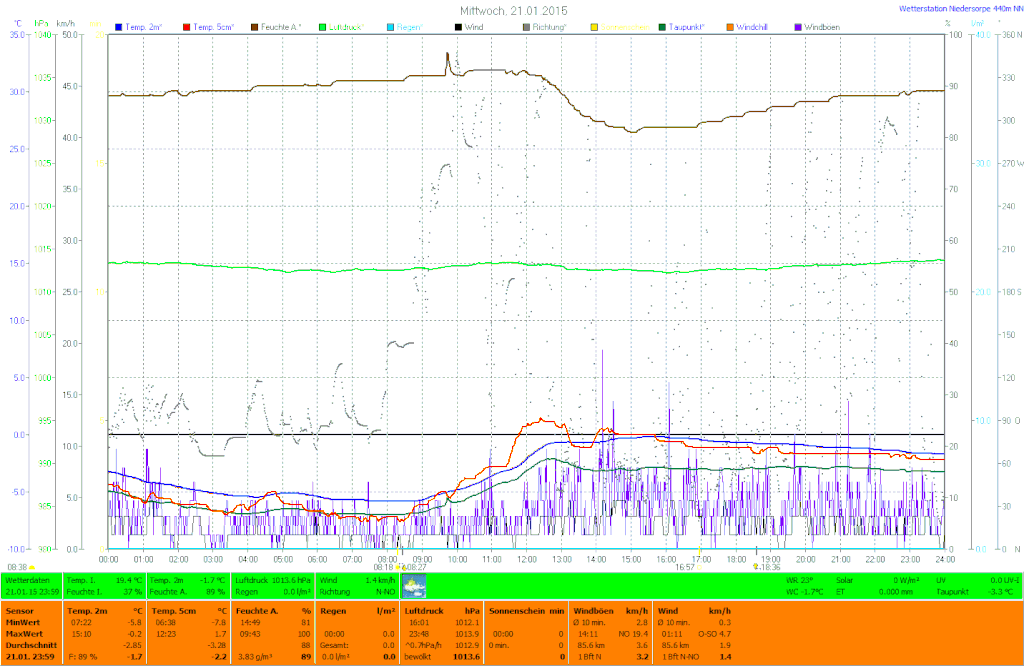
Task: Click the red Temp. 5cm legend square
Action: click(186, 26)
